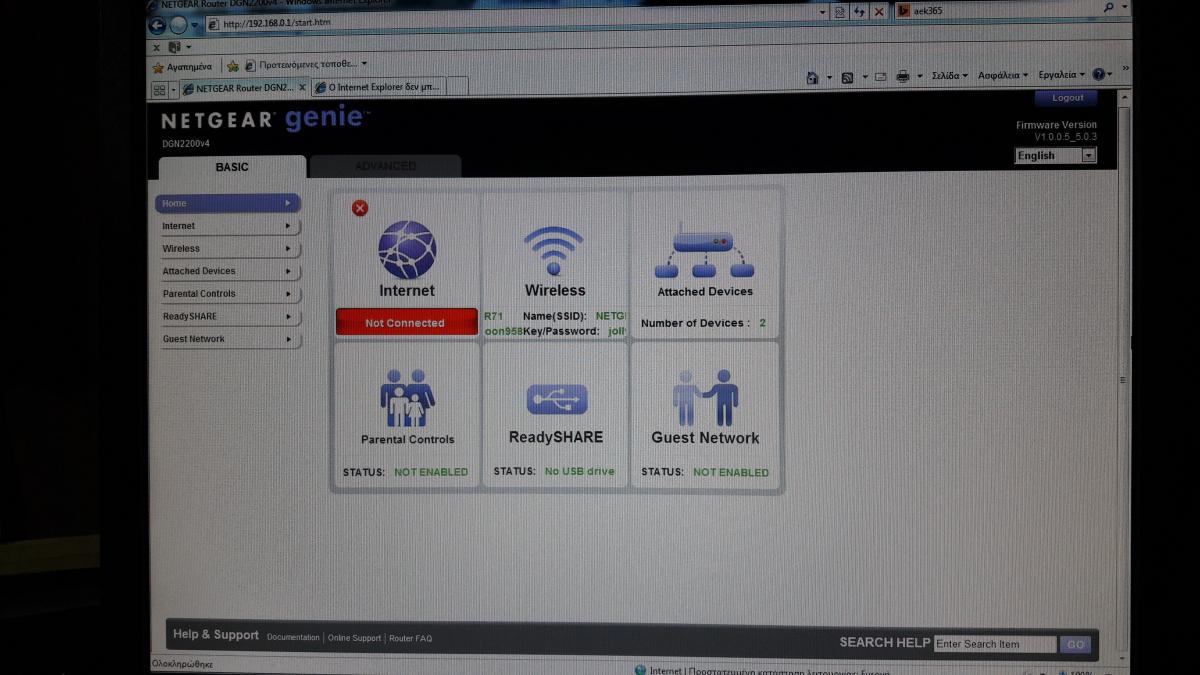
Task: Click browser Back arrow button
Action: (157, 25)
